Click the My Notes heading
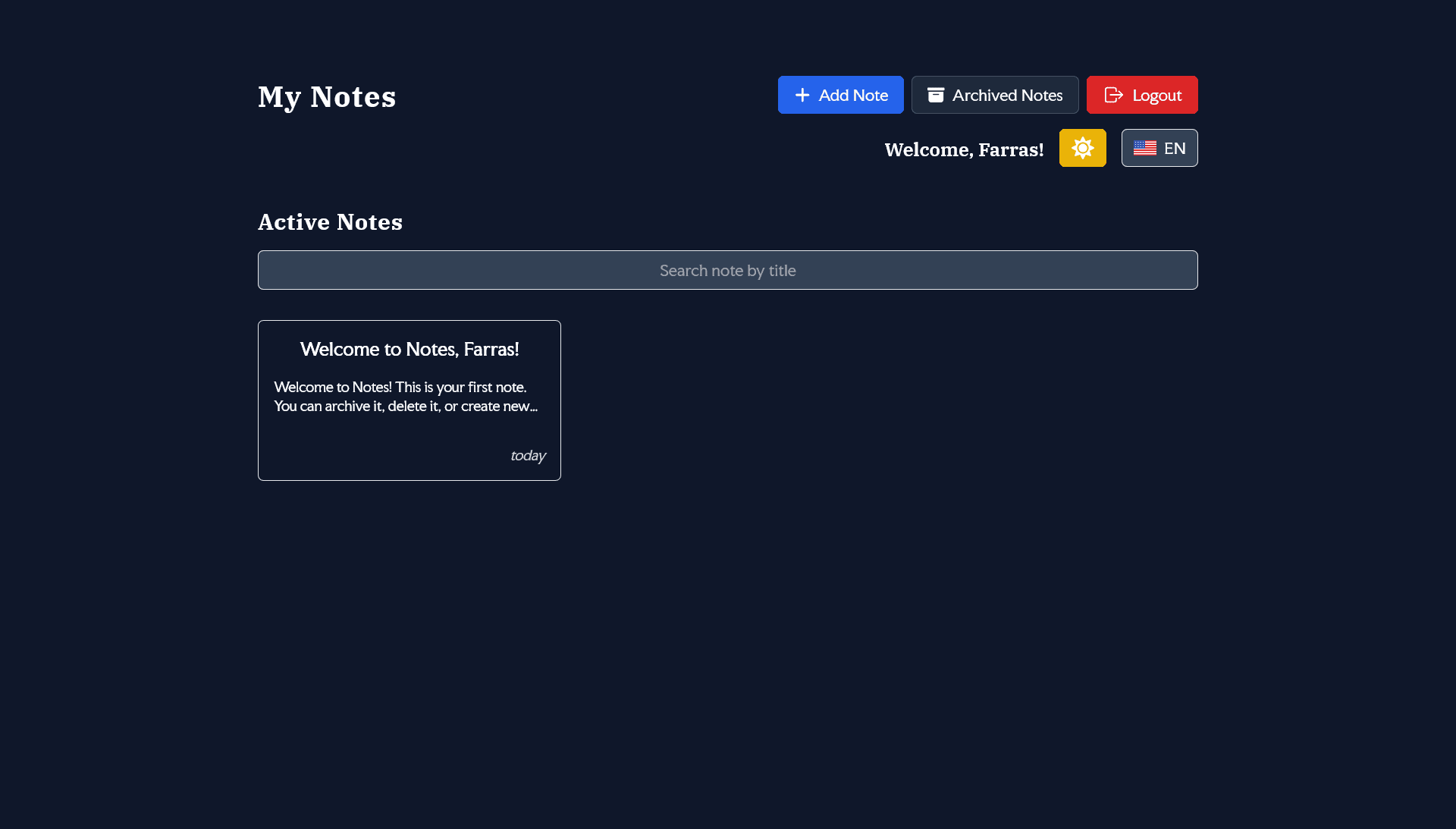 click(327, 97)
